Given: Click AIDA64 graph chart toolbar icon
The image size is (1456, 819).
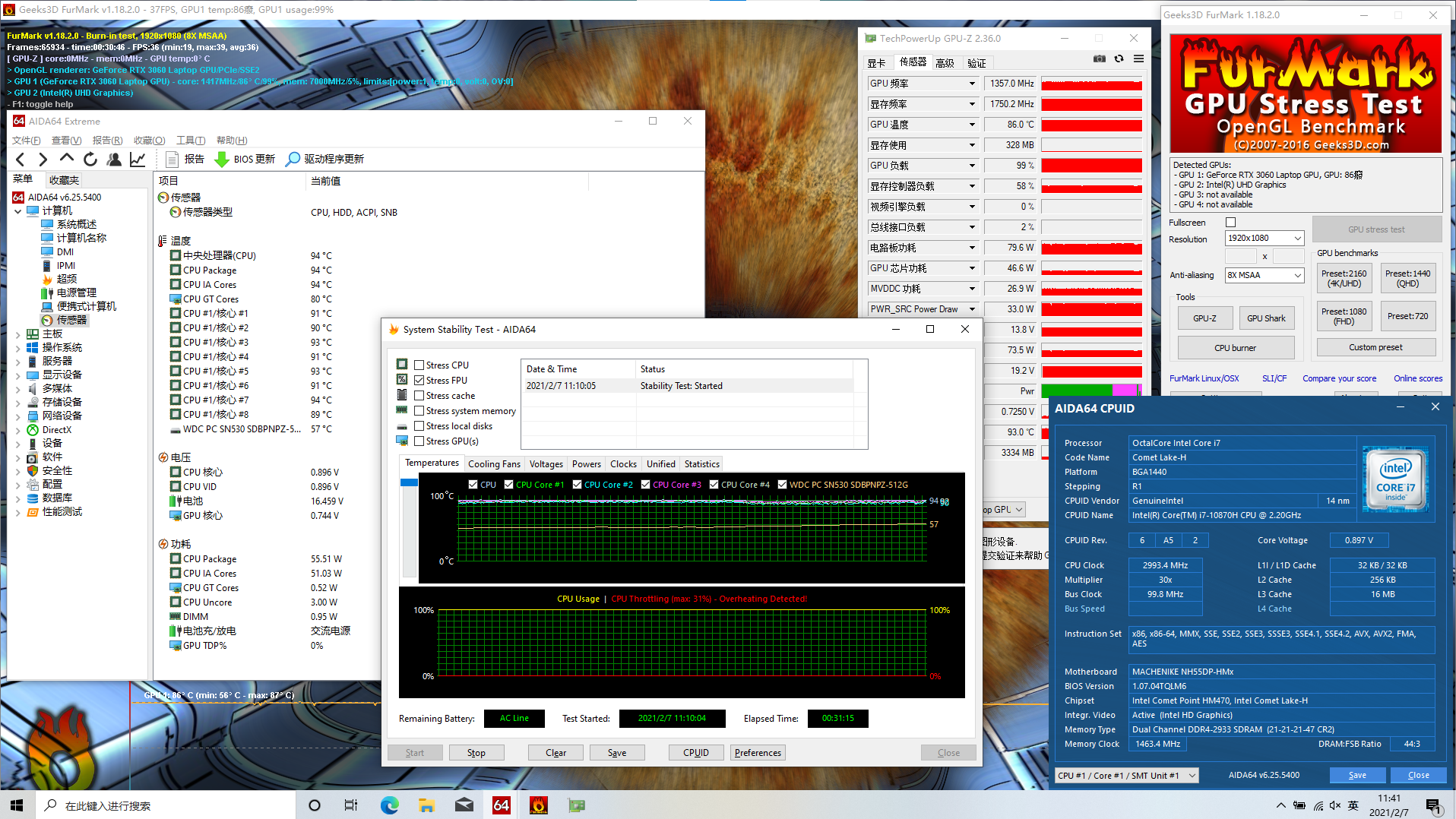Looking at the screenshot, I should (x=138, y=159).
